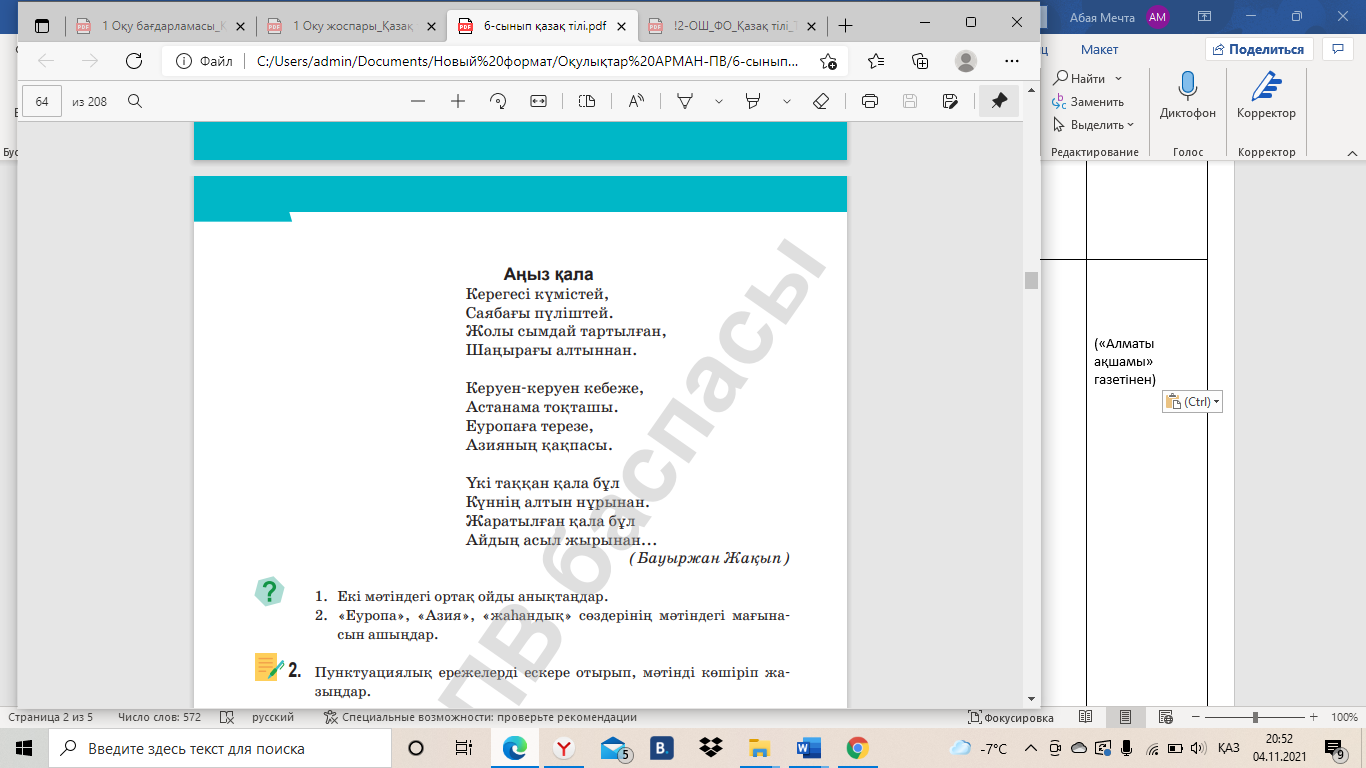Open a new Edge tab
The width and height of the screenshot is (1366, 768).
[846, 25]
